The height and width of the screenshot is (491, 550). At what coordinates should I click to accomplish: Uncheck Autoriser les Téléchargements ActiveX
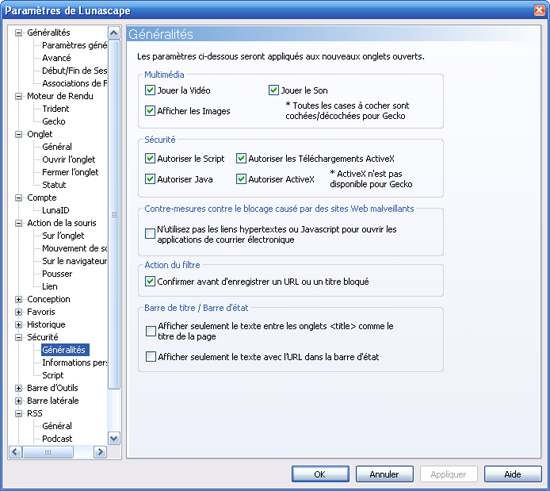pos(241,159)
